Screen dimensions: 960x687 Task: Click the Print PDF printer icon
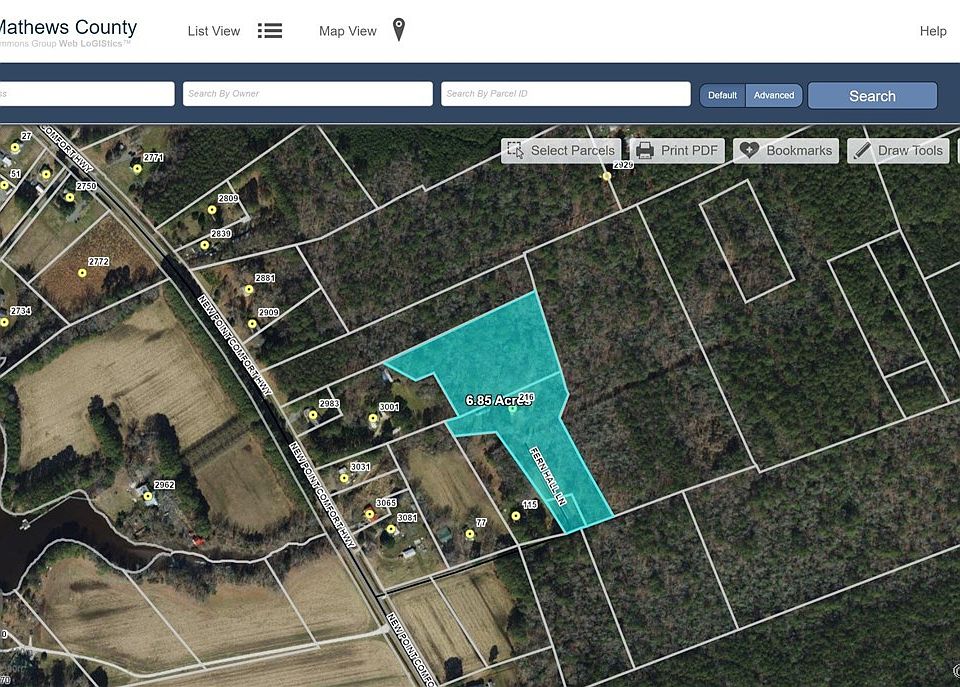pyautogui.click(x=645, y=150)
